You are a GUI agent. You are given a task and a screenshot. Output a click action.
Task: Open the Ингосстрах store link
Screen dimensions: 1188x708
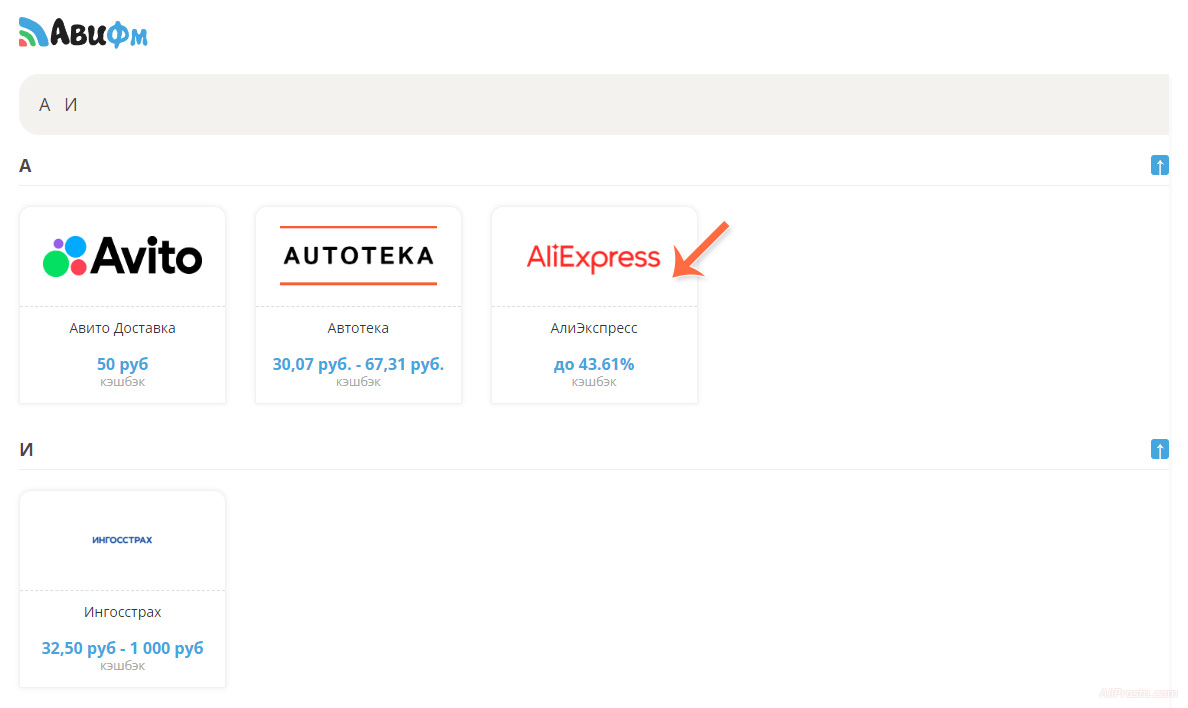pyautogui.click(x=122, y=612)
